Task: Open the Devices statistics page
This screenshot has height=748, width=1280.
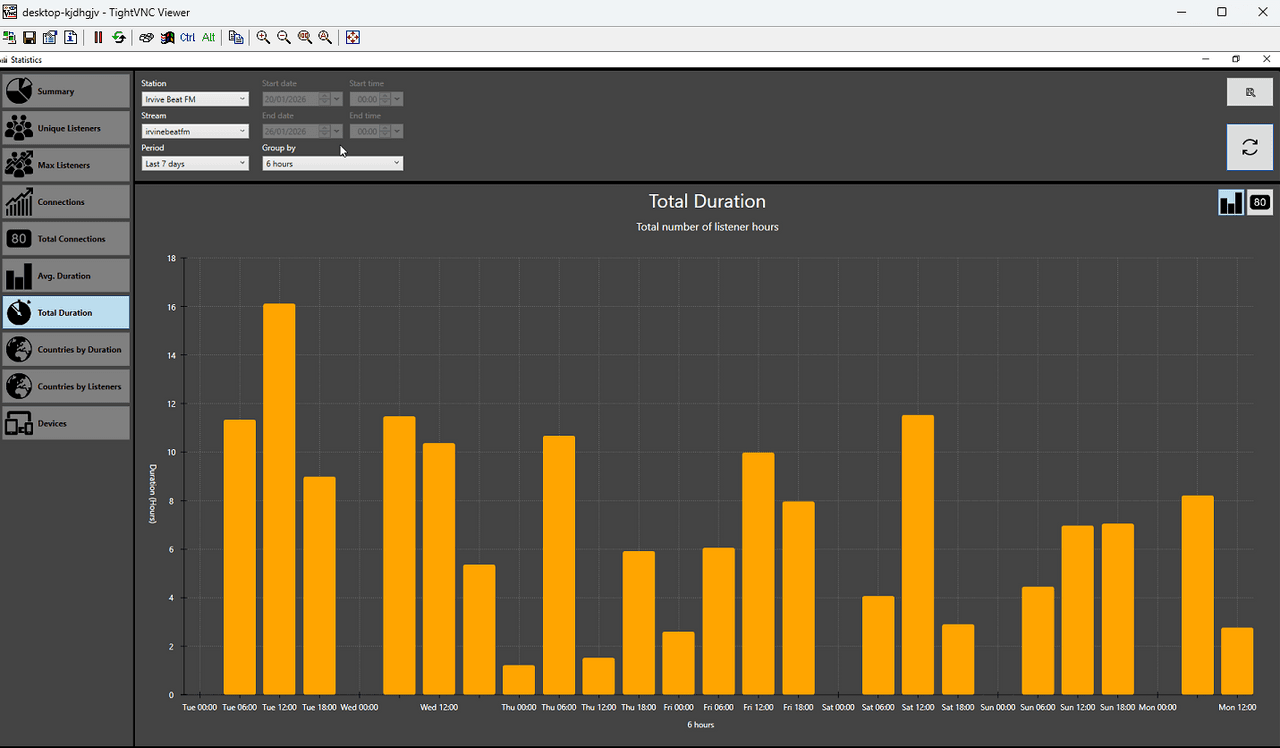Action: [66, 424]
